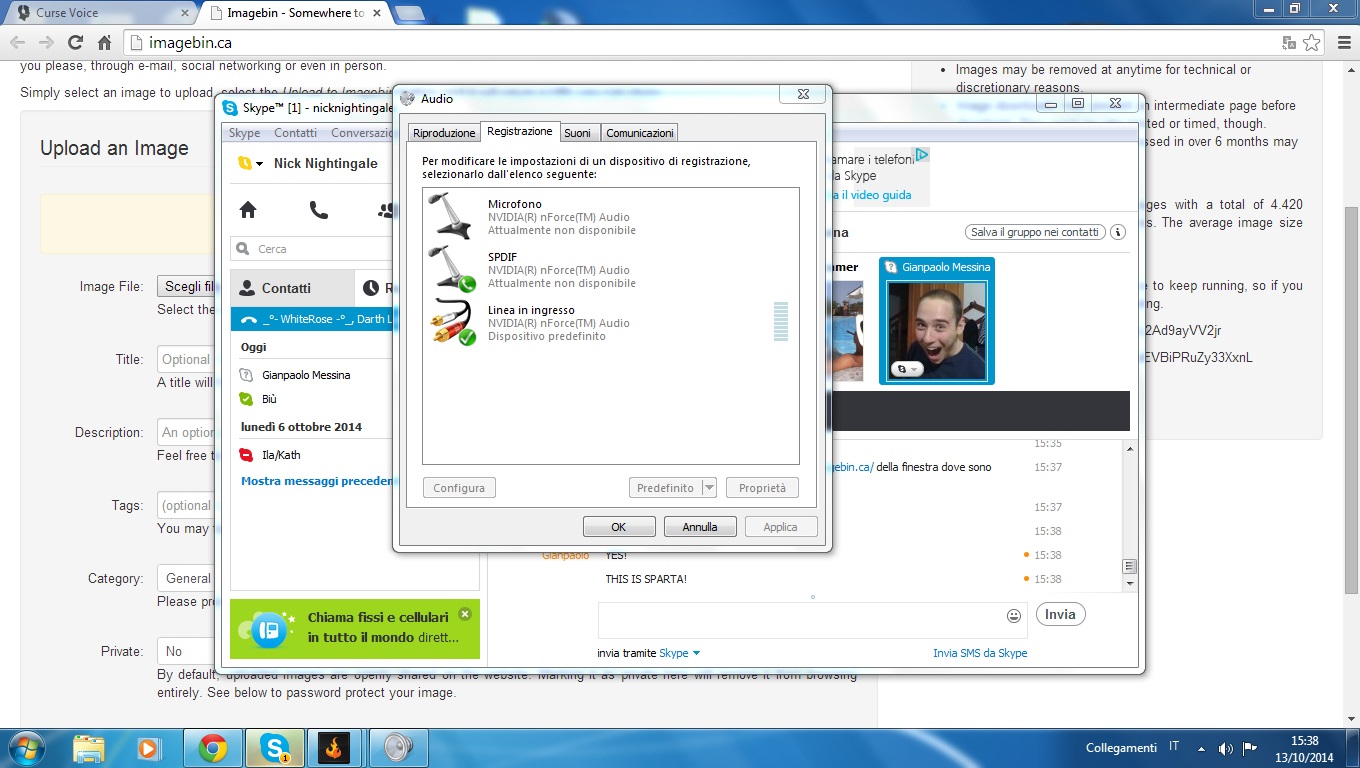Click Gianpaolo Messina's status icon in contacts
This screenshot has height=768, width=1360.
click(x=247, y=375)
